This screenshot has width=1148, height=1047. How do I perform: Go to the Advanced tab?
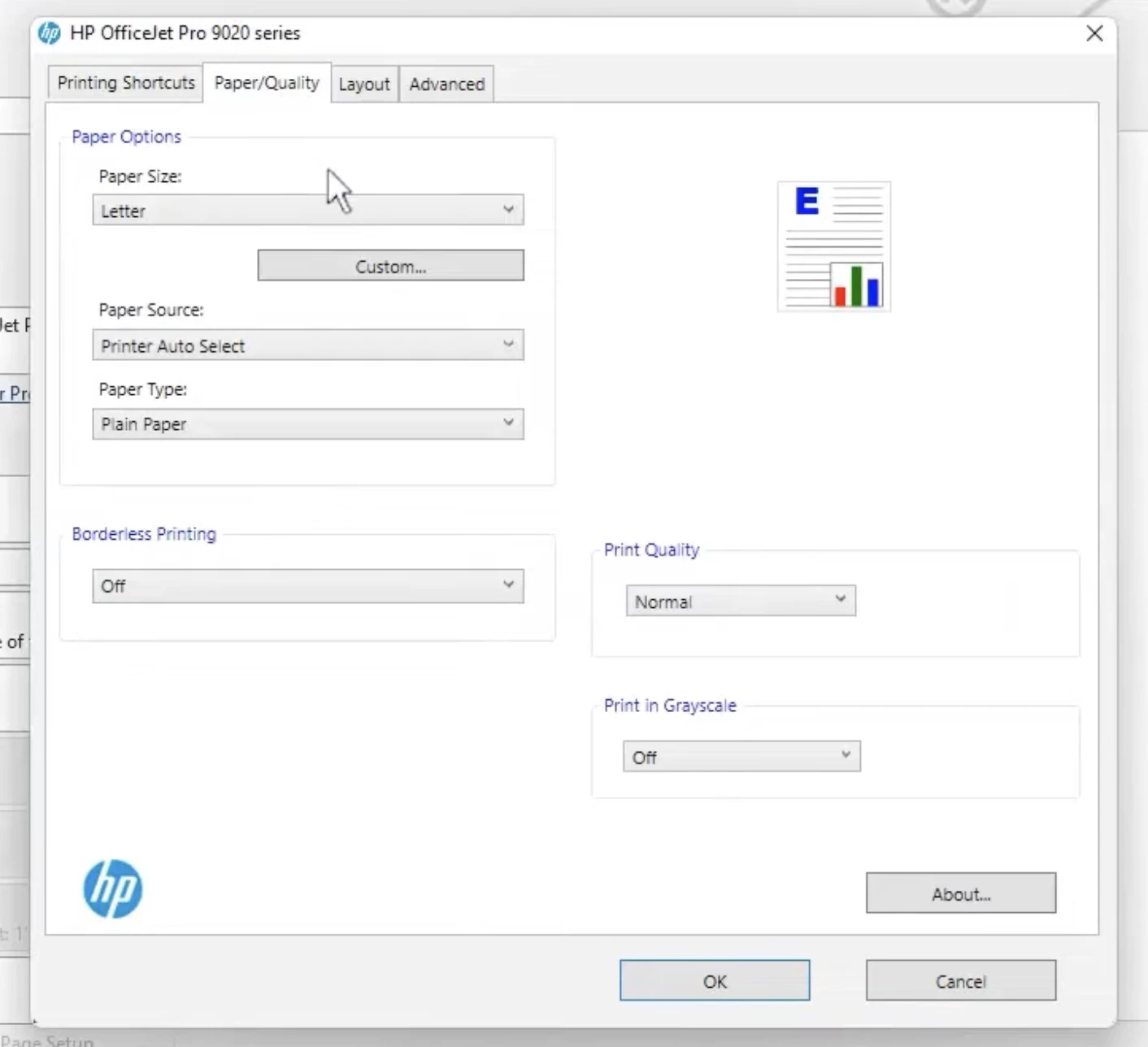point(446,85)
